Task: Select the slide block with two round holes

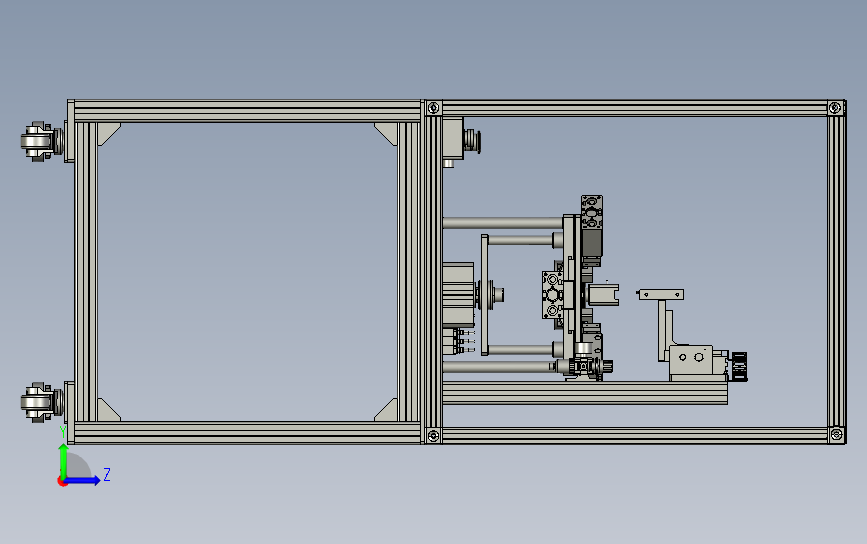Action: click(x=691, y=360)
